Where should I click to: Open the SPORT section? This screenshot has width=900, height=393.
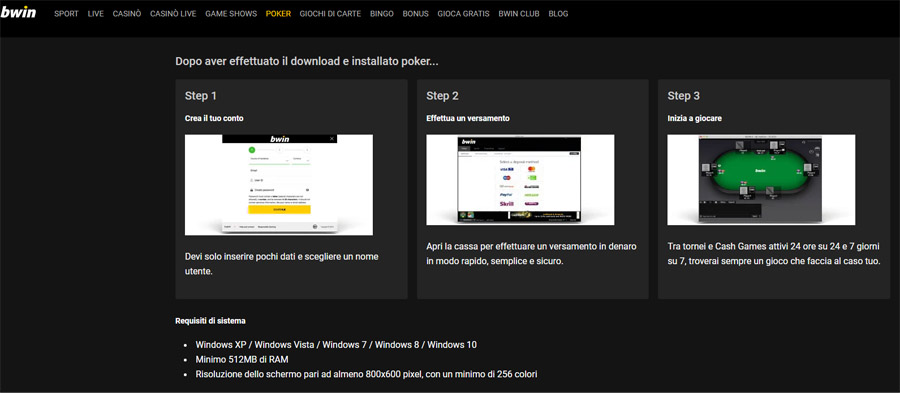pos(67,14)
